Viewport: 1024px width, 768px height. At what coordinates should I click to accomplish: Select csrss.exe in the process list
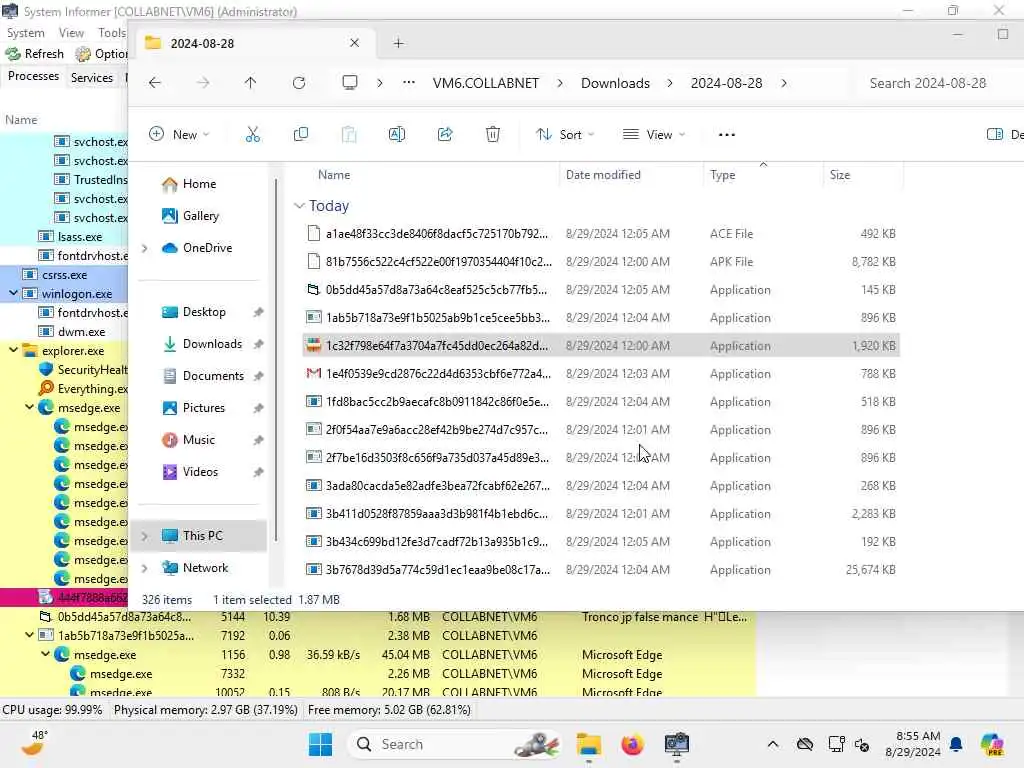(64, 274)
